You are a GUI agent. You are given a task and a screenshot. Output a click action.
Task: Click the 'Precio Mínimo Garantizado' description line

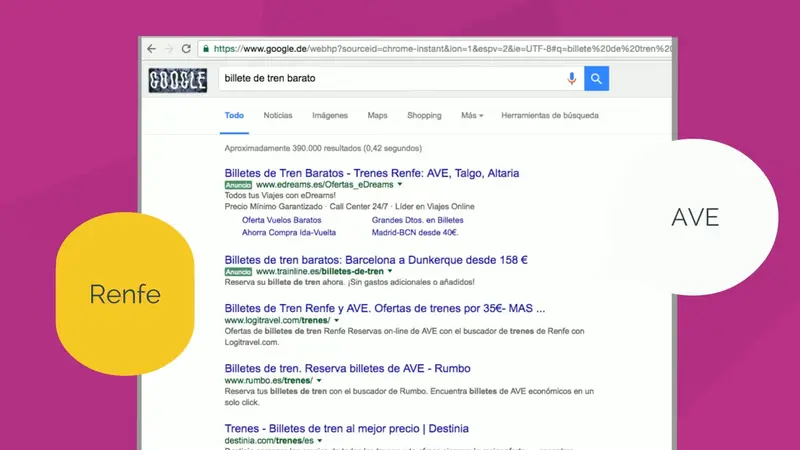(349, 207)
